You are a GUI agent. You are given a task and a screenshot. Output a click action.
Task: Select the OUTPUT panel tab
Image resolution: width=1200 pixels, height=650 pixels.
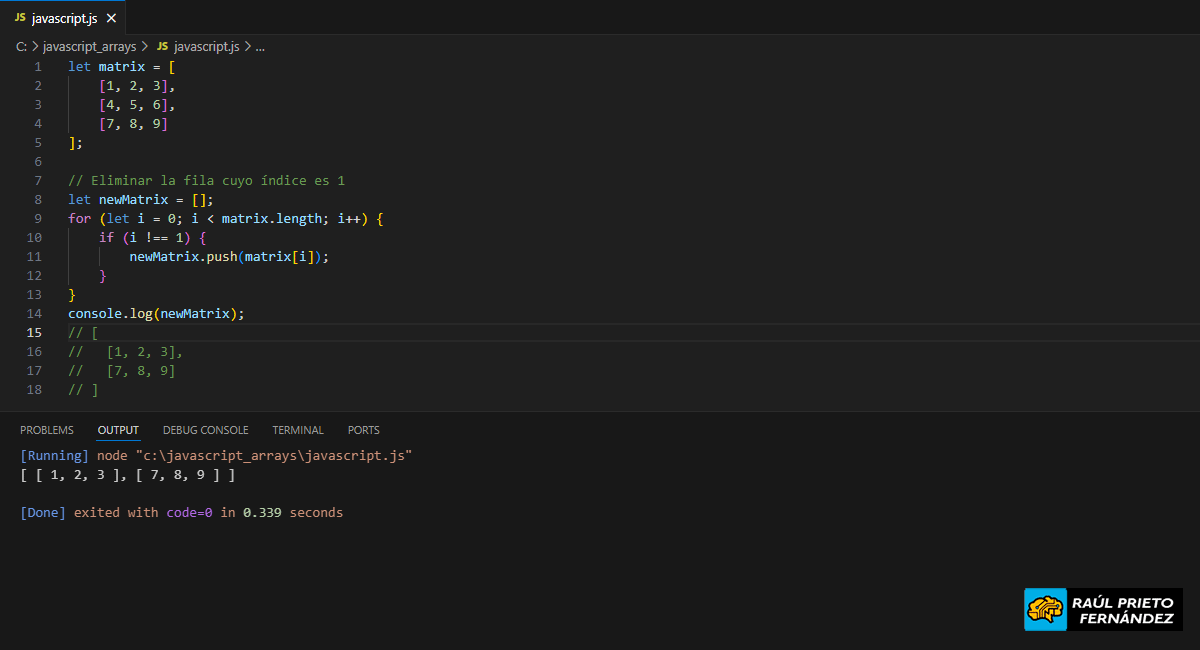pyautogui.click(x=118, y=430)
